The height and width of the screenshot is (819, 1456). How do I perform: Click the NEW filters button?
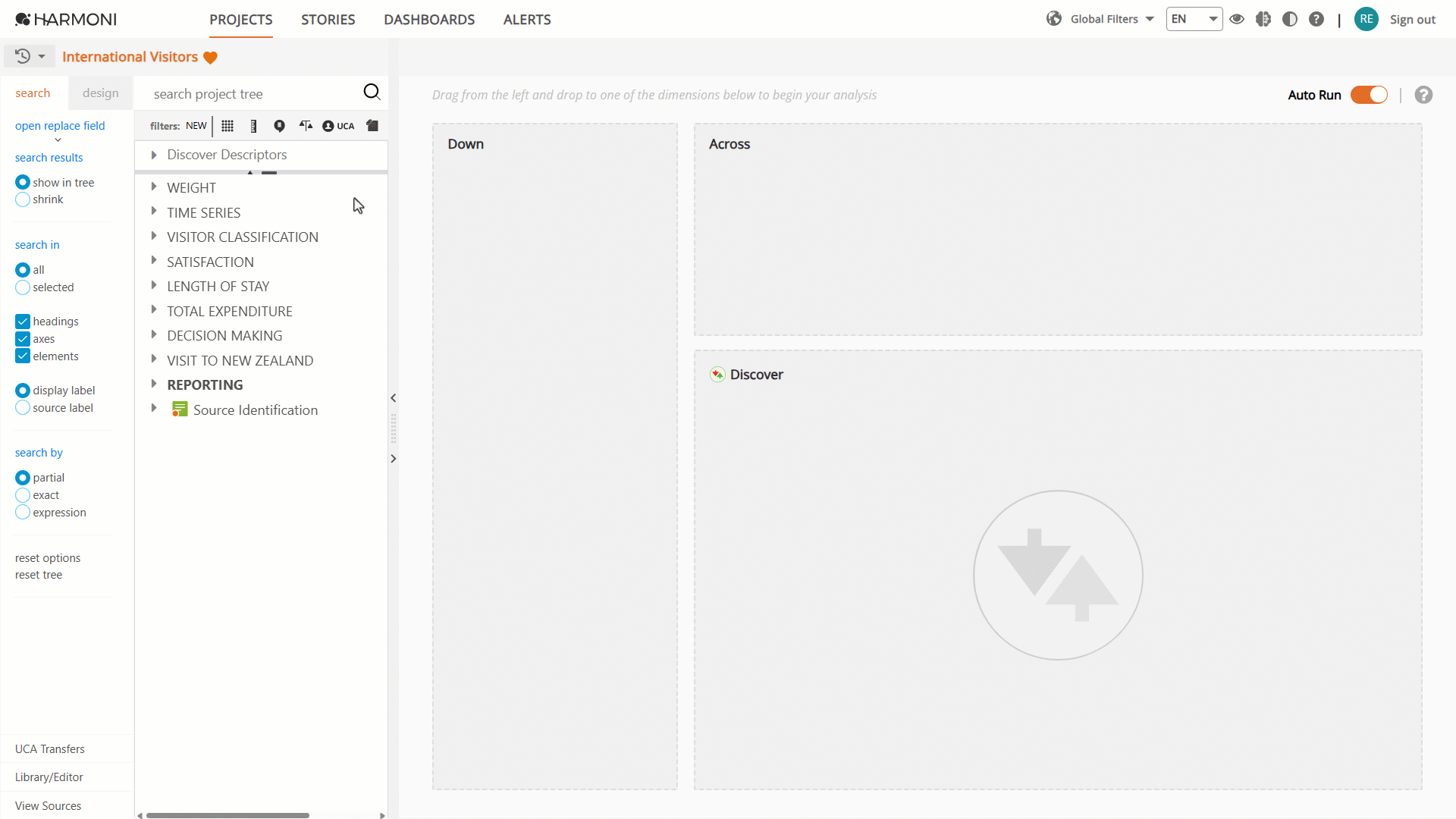[x=196, y=126]
